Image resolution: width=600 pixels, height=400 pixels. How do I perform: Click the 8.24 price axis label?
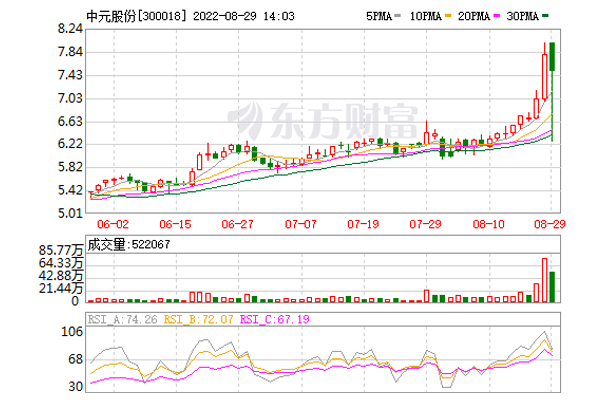coord(68,30)
